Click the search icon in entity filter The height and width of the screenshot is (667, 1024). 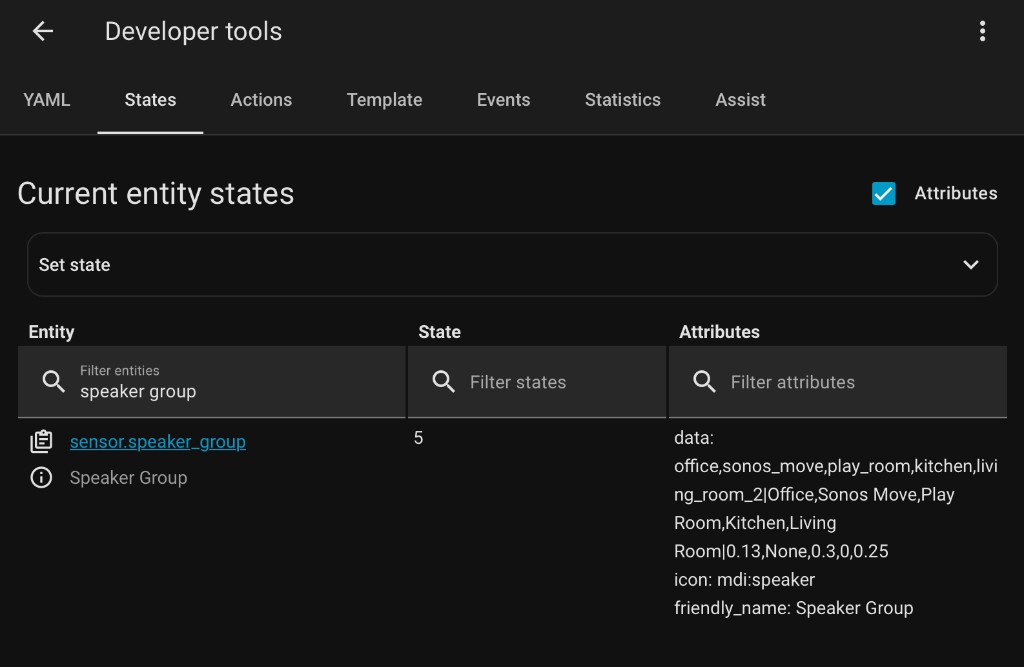point(54,382)
